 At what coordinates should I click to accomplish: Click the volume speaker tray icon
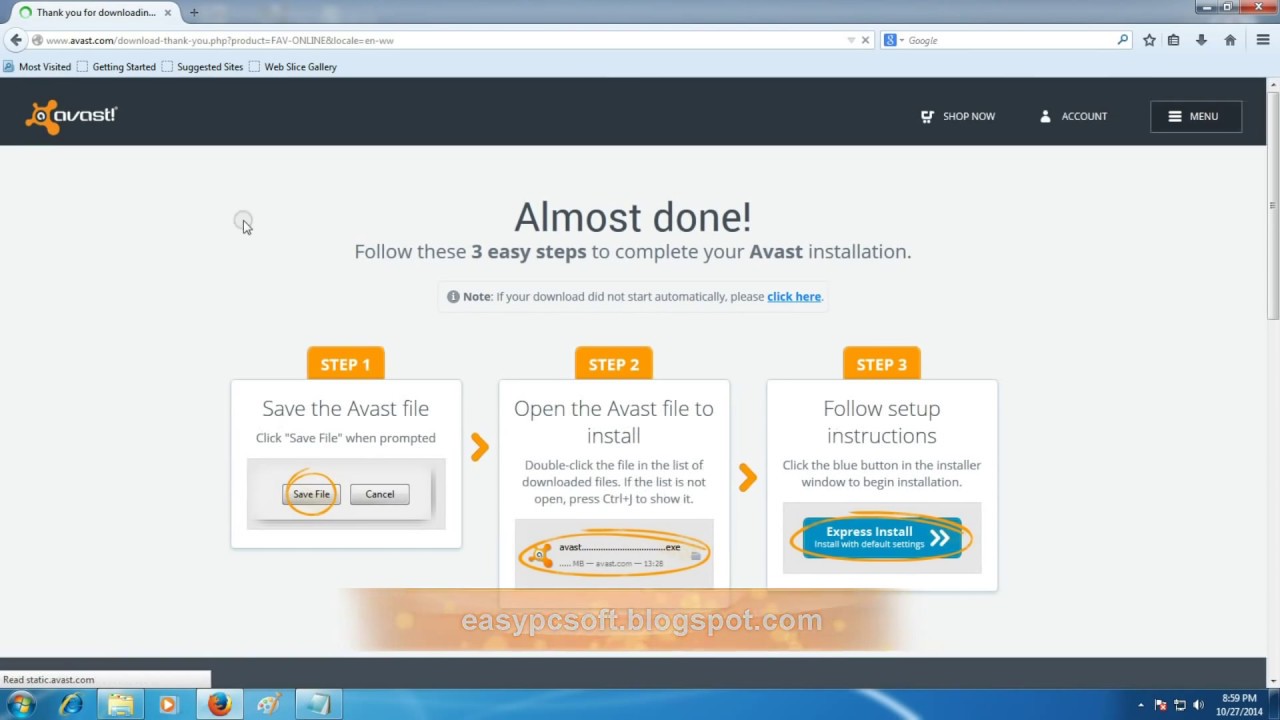pos(1198,705)
